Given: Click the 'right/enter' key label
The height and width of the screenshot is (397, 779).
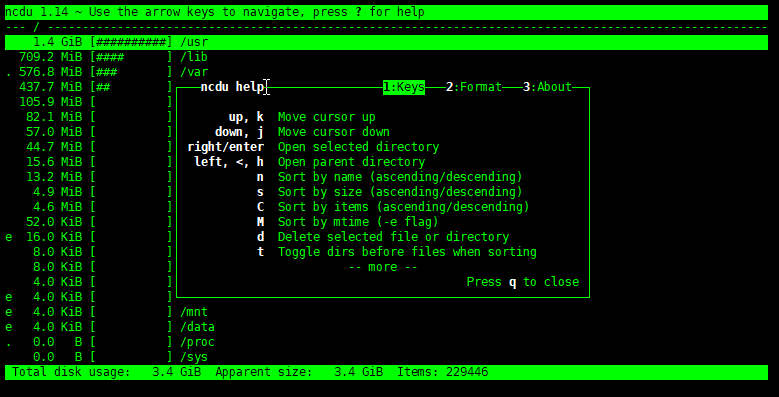Looking at the screenshot, I should click(226, 147).
